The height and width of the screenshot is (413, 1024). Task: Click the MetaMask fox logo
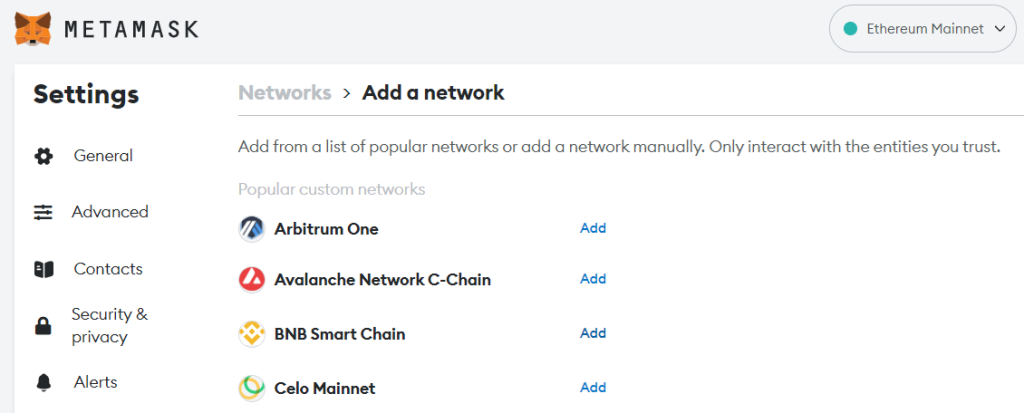coord(33,29)
